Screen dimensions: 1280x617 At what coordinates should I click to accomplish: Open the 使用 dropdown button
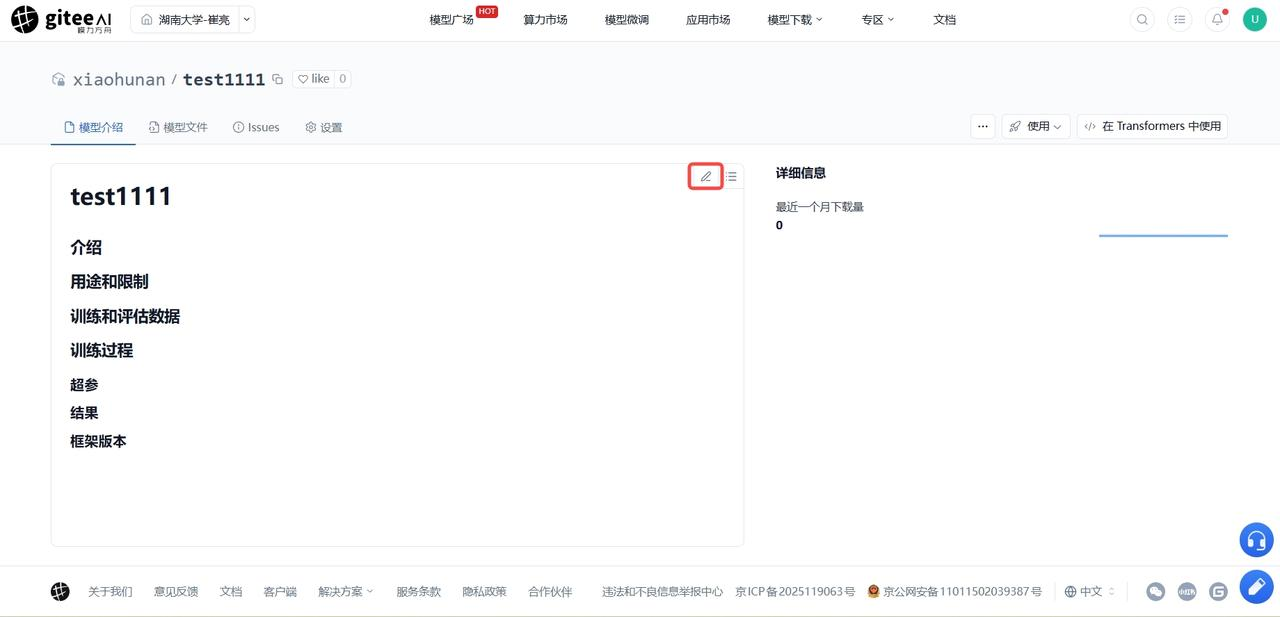pyautogui.click(x=1036, y=126)
